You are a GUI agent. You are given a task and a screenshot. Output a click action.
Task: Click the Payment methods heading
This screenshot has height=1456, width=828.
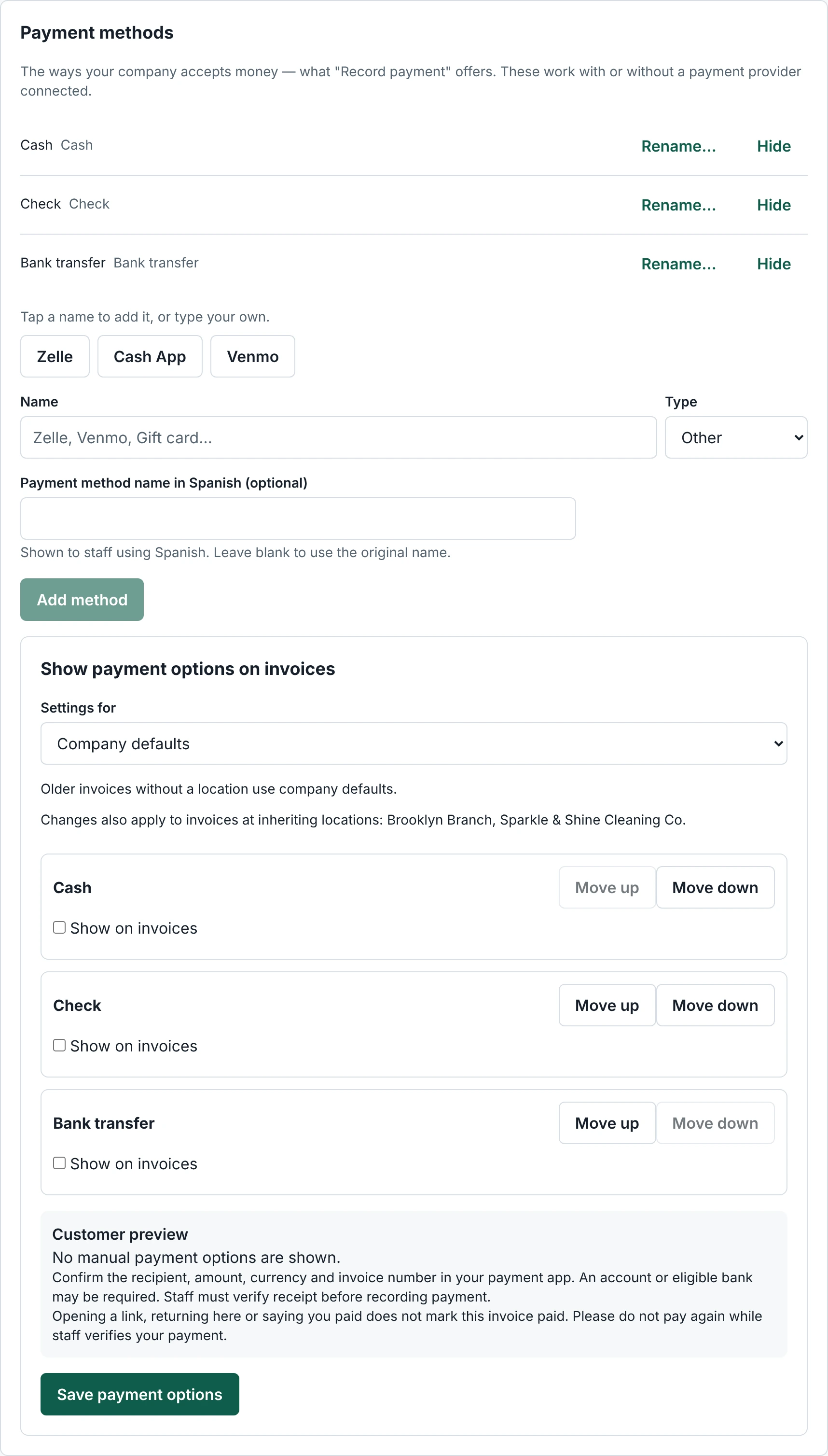coord(97,32)
